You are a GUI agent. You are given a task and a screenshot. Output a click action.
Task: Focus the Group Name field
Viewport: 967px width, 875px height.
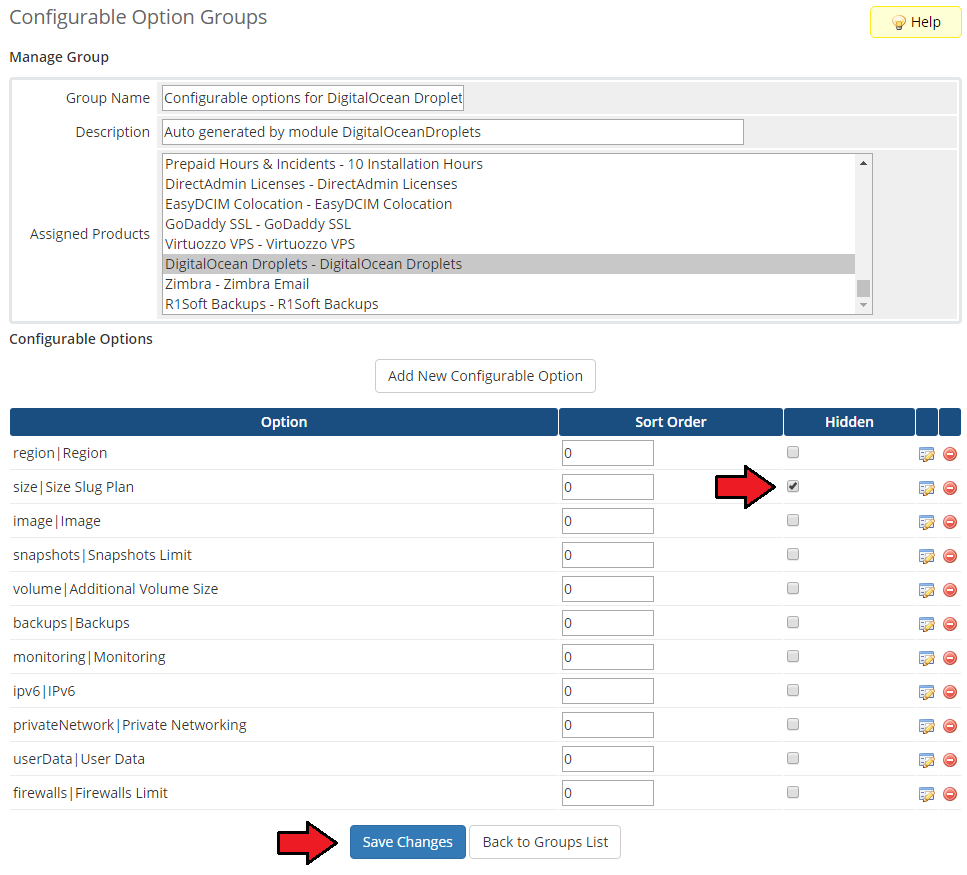[313, 98]
